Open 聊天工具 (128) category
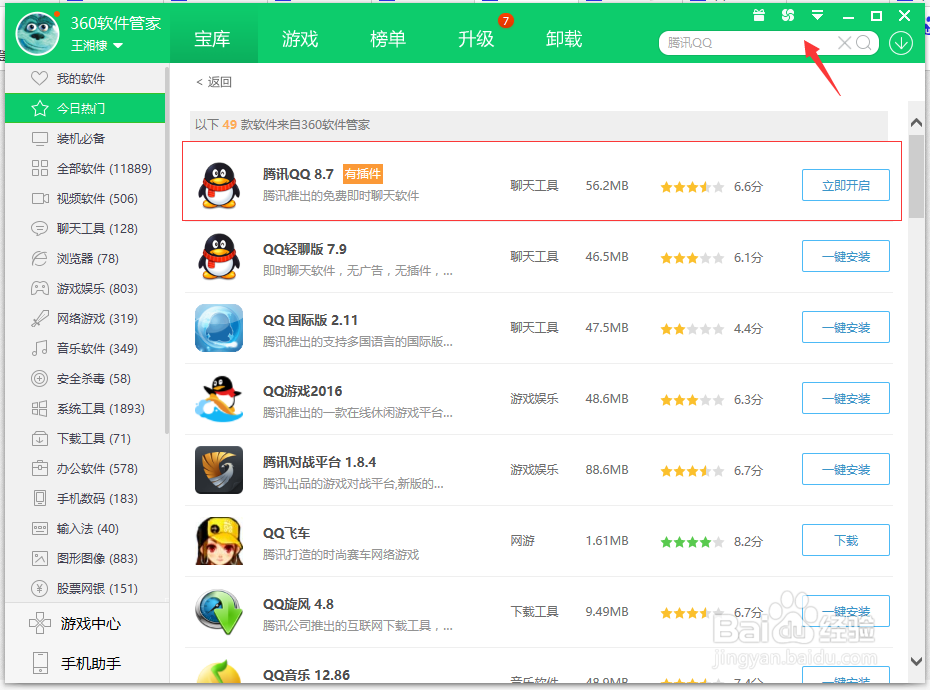Screen dimensions: 930x690 point(85,228)
